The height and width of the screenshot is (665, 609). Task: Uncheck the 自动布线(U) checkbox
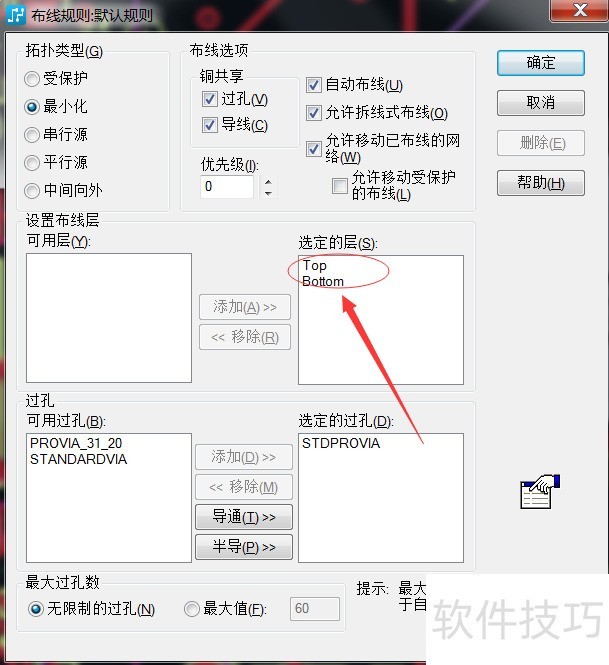point(313,85)
